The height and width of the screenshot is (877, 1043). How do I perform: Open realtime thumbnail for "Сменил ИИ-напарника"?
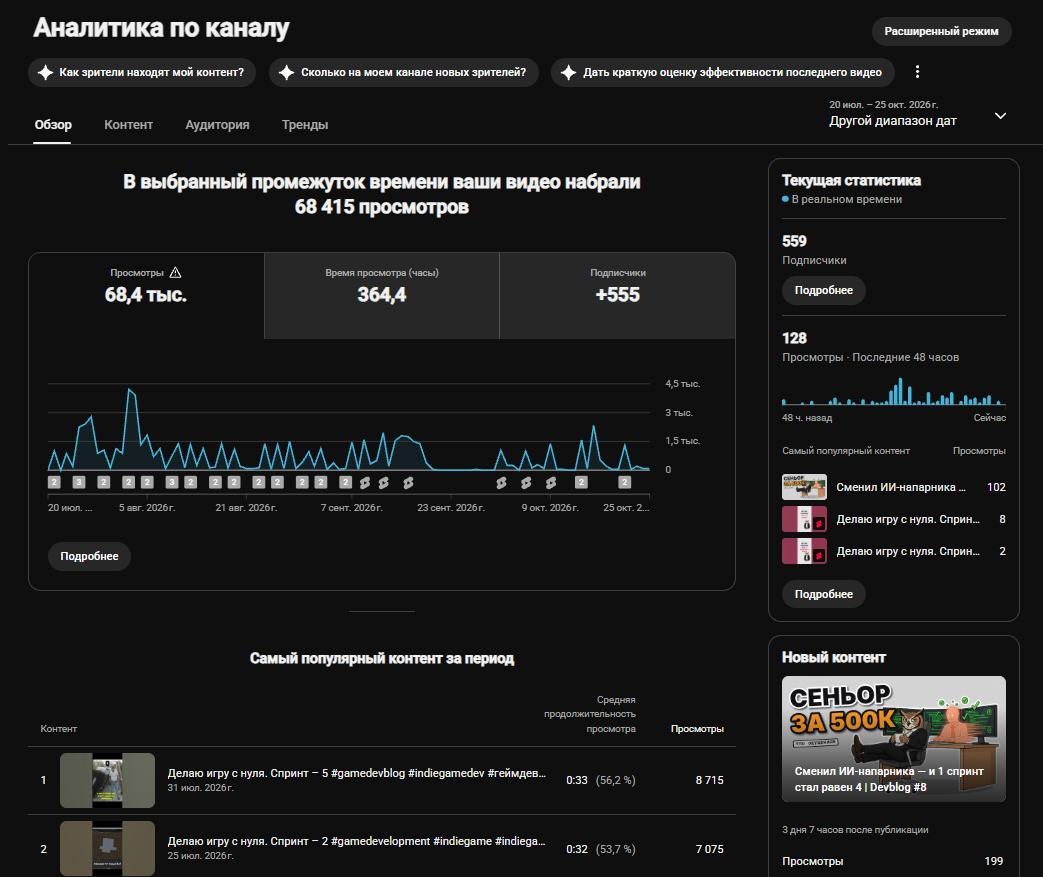click(x=804, y=487)
